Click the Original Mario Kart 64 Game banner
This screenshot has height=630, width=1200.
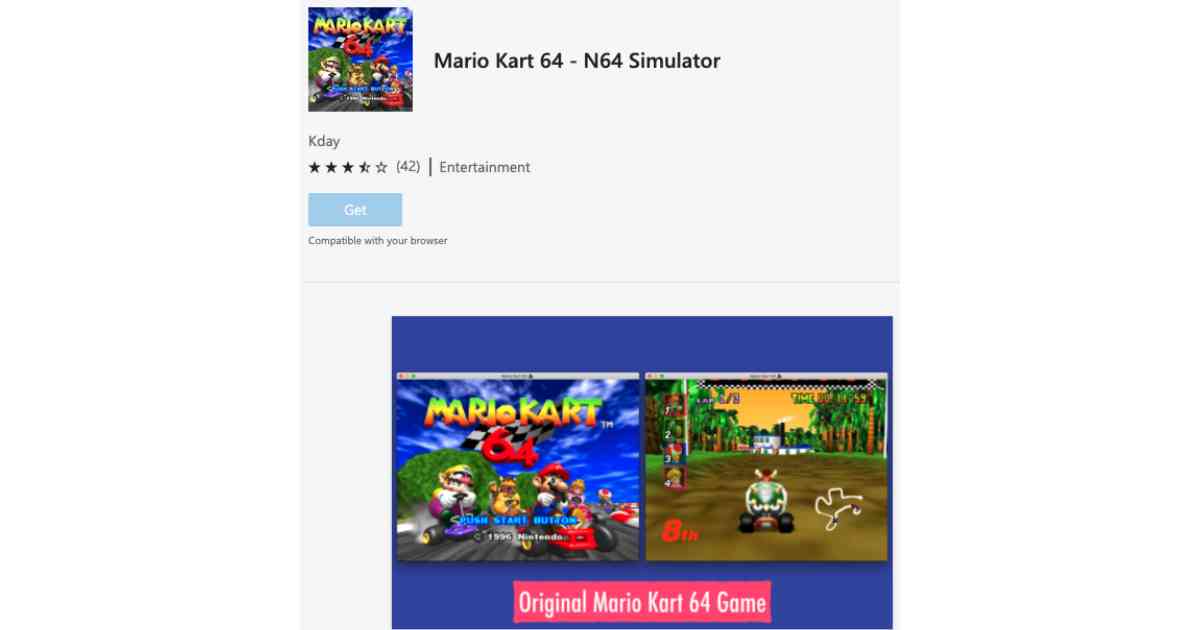click(x=642, y=603)
